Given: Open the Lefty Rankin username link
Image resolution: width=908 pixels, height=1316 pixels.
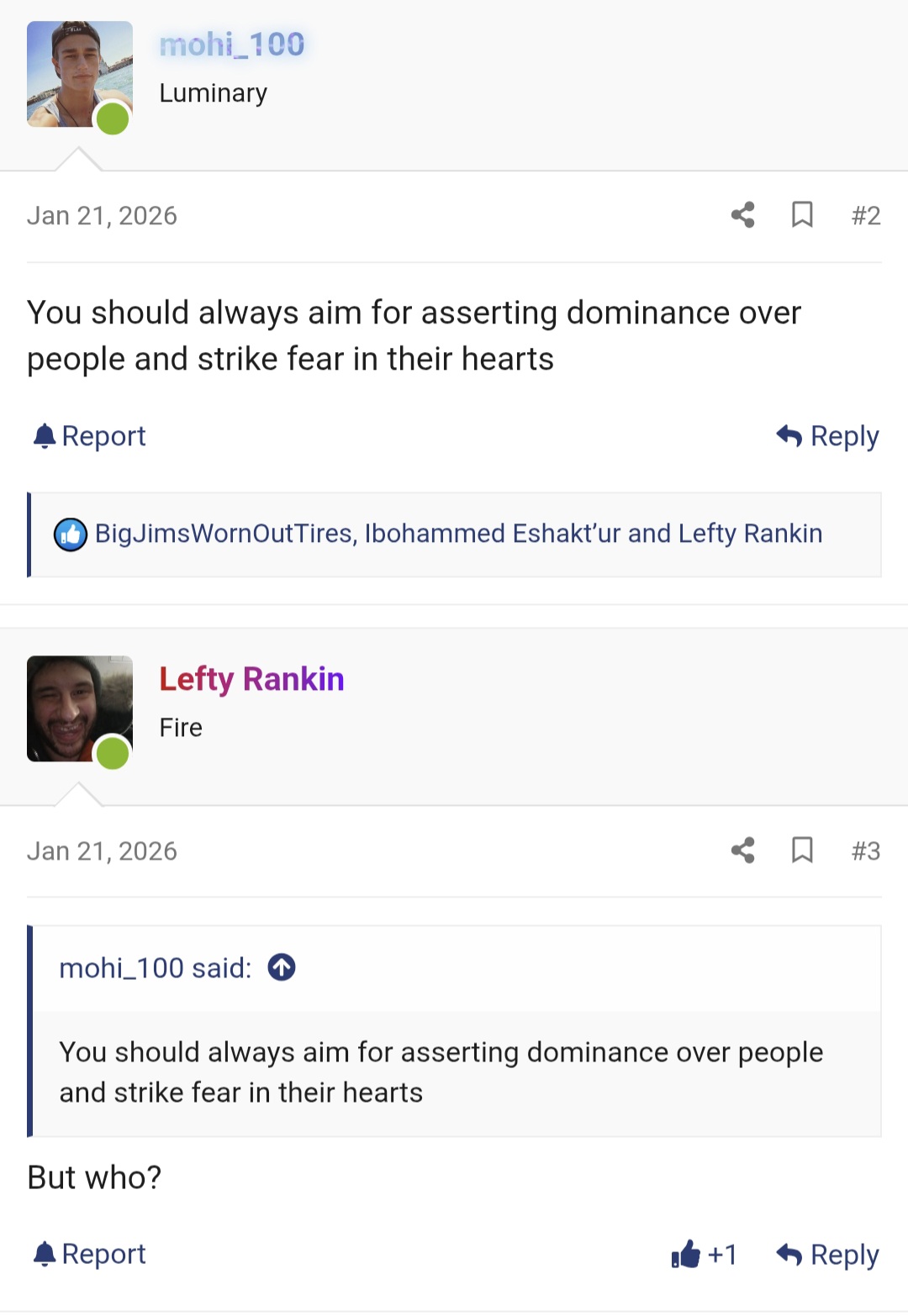Looking at the screenshot, I should point(251,679).
